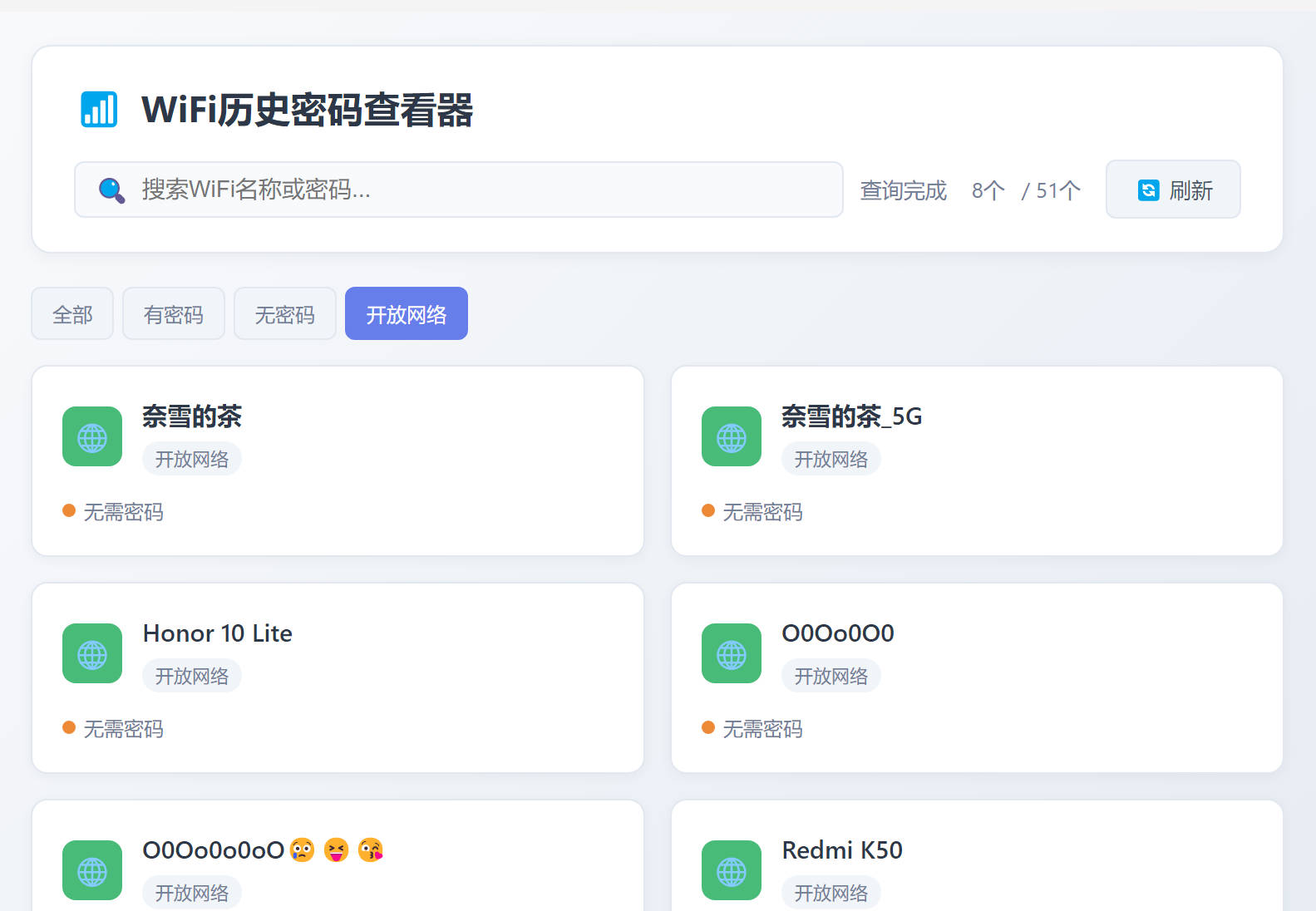Click the WiFi signal bars logo icon
The image size is (1316, 911).
click(99, 110)
